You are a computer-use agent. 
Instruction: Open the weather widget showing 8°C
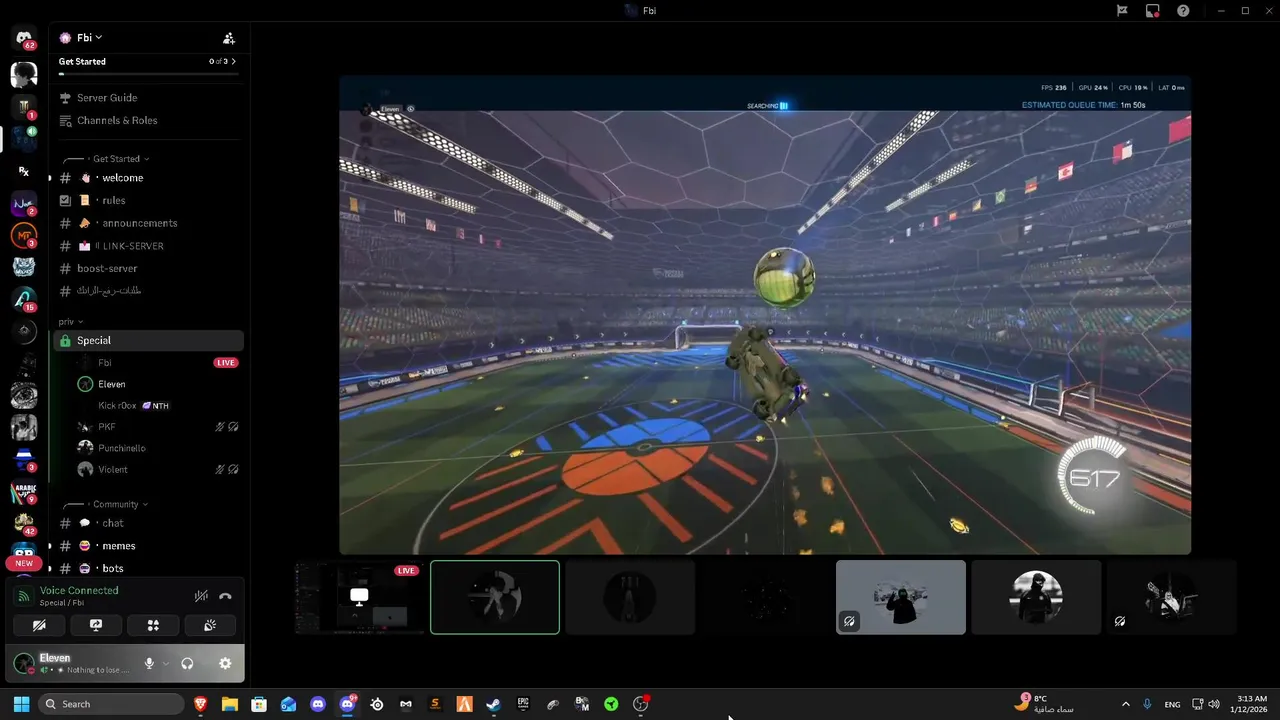[x=1045, y=704]
